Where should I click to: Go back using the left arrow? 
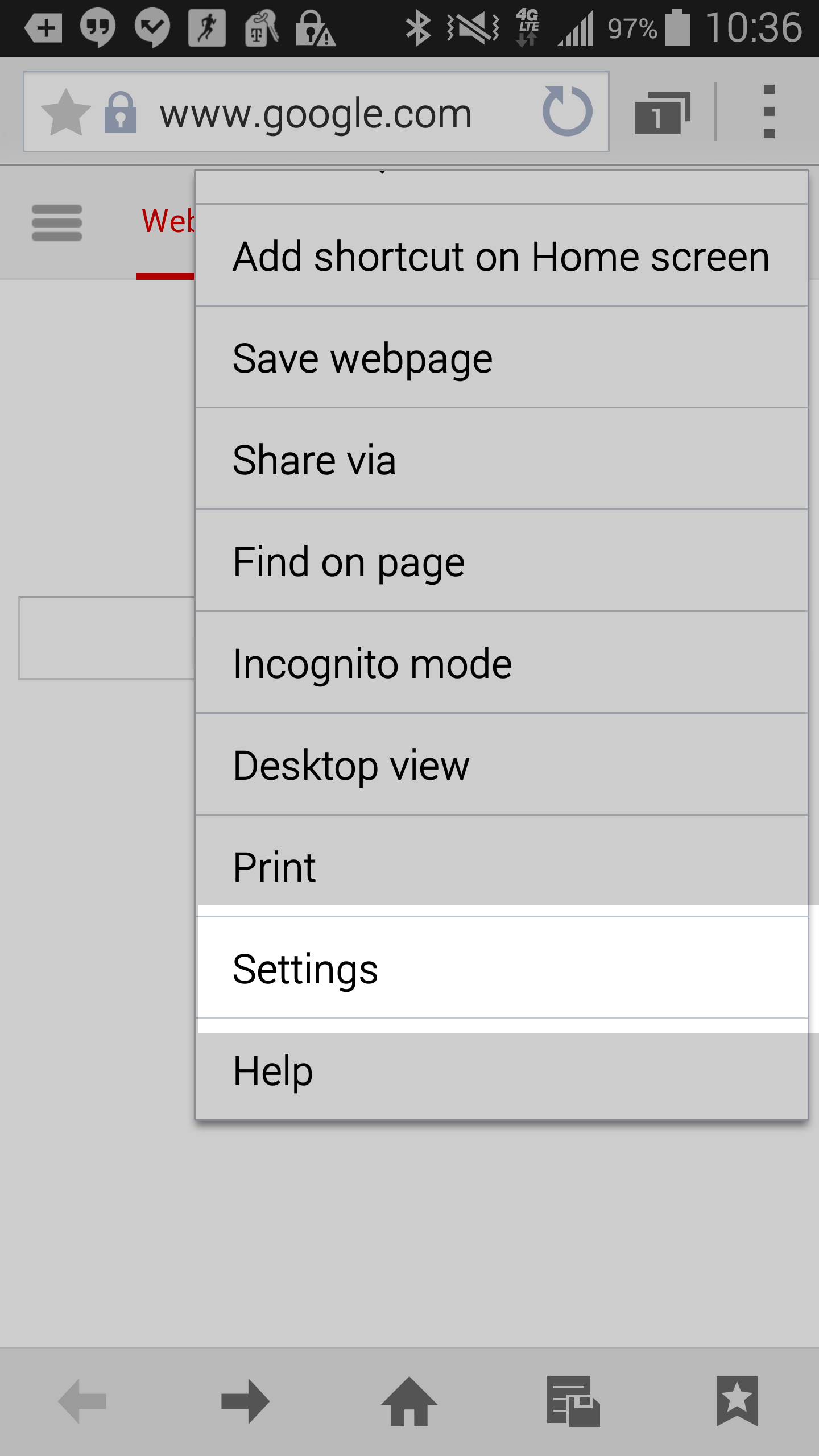tap(82, 1401)
